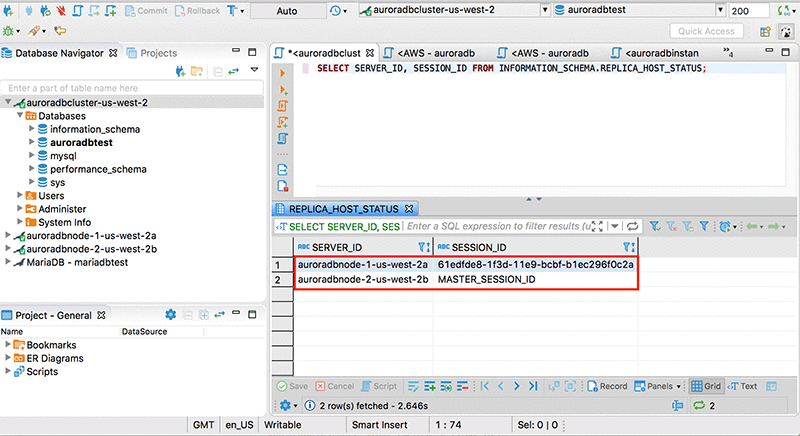
Task: Click the New SQL script icon with plus
Action: [111, 10]
